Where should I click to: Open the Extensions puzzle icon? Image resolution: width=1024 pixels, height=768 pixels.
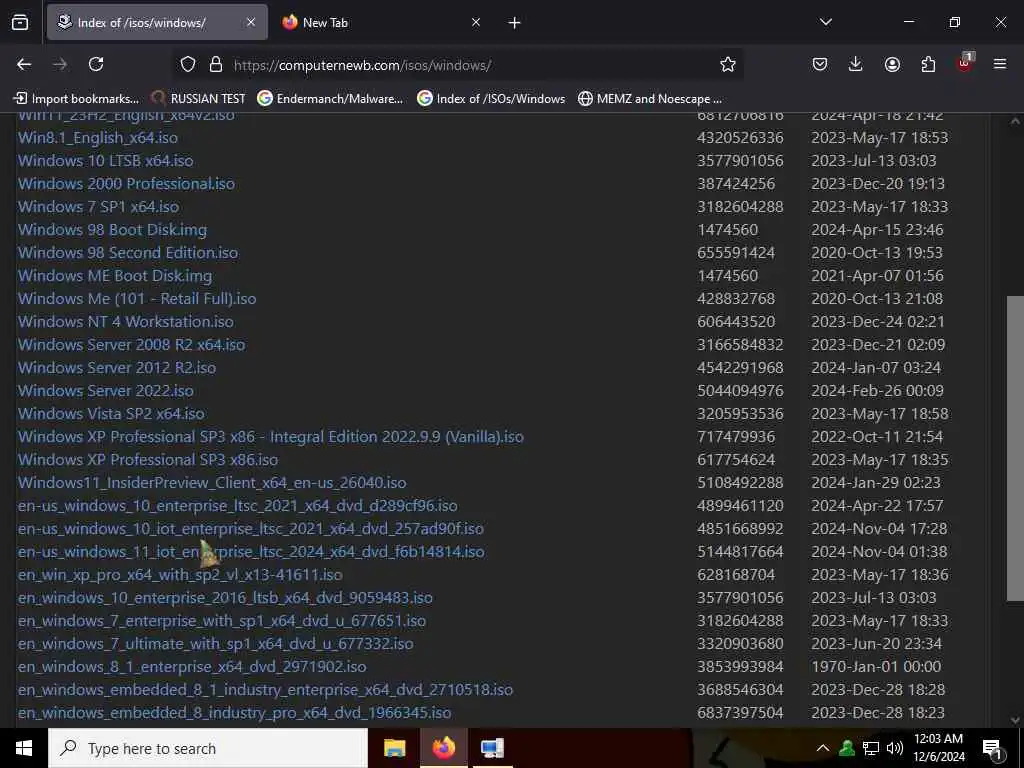click(x=928, y=64)
